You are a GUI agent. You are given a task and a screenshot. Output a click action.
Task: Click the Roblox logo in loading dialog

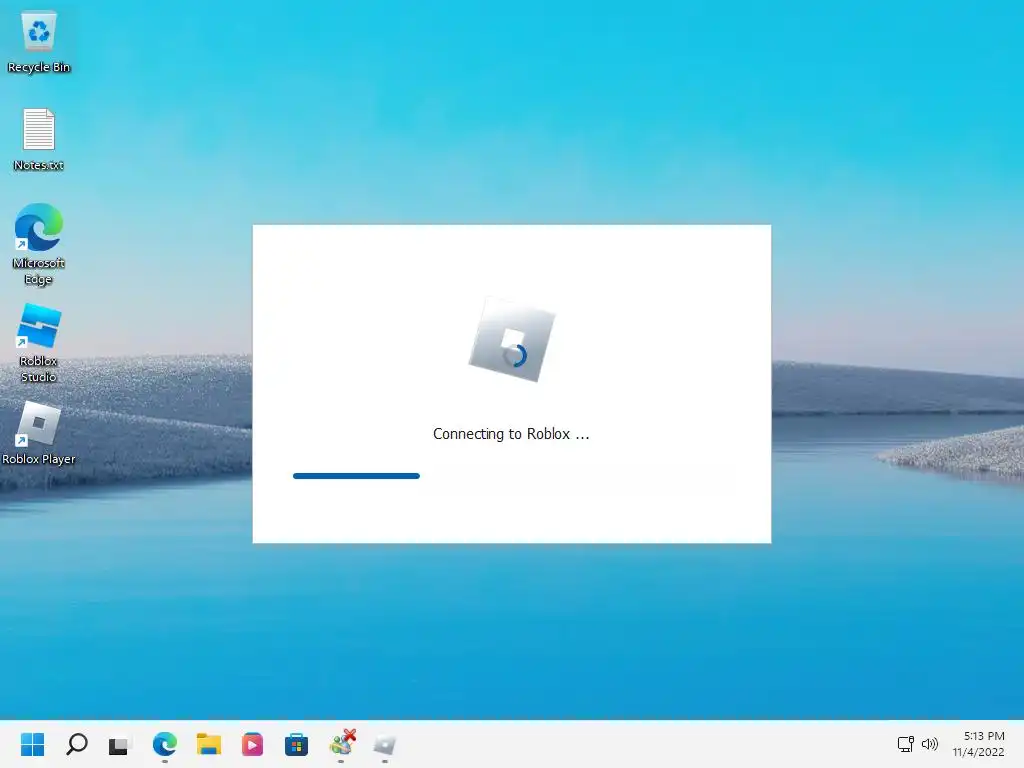tap(512, 340)
